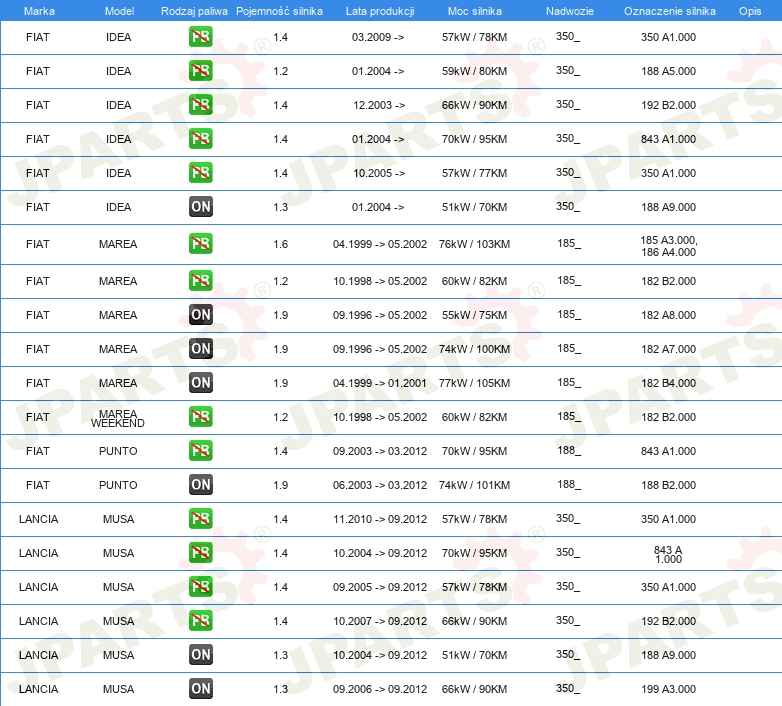Select production dates 11.2010 -> 09.2012
The image size is (782, 706).
point(380,519)
